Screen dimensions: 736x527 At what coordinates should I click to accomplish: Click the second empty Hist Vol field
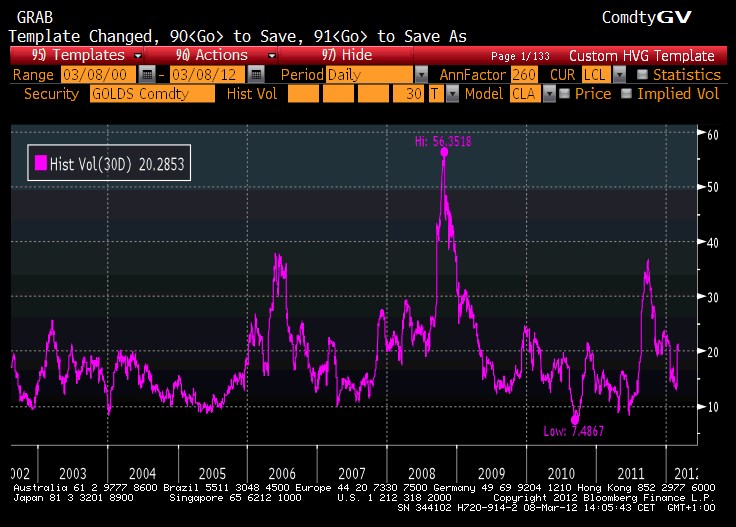tap(338, 94)
